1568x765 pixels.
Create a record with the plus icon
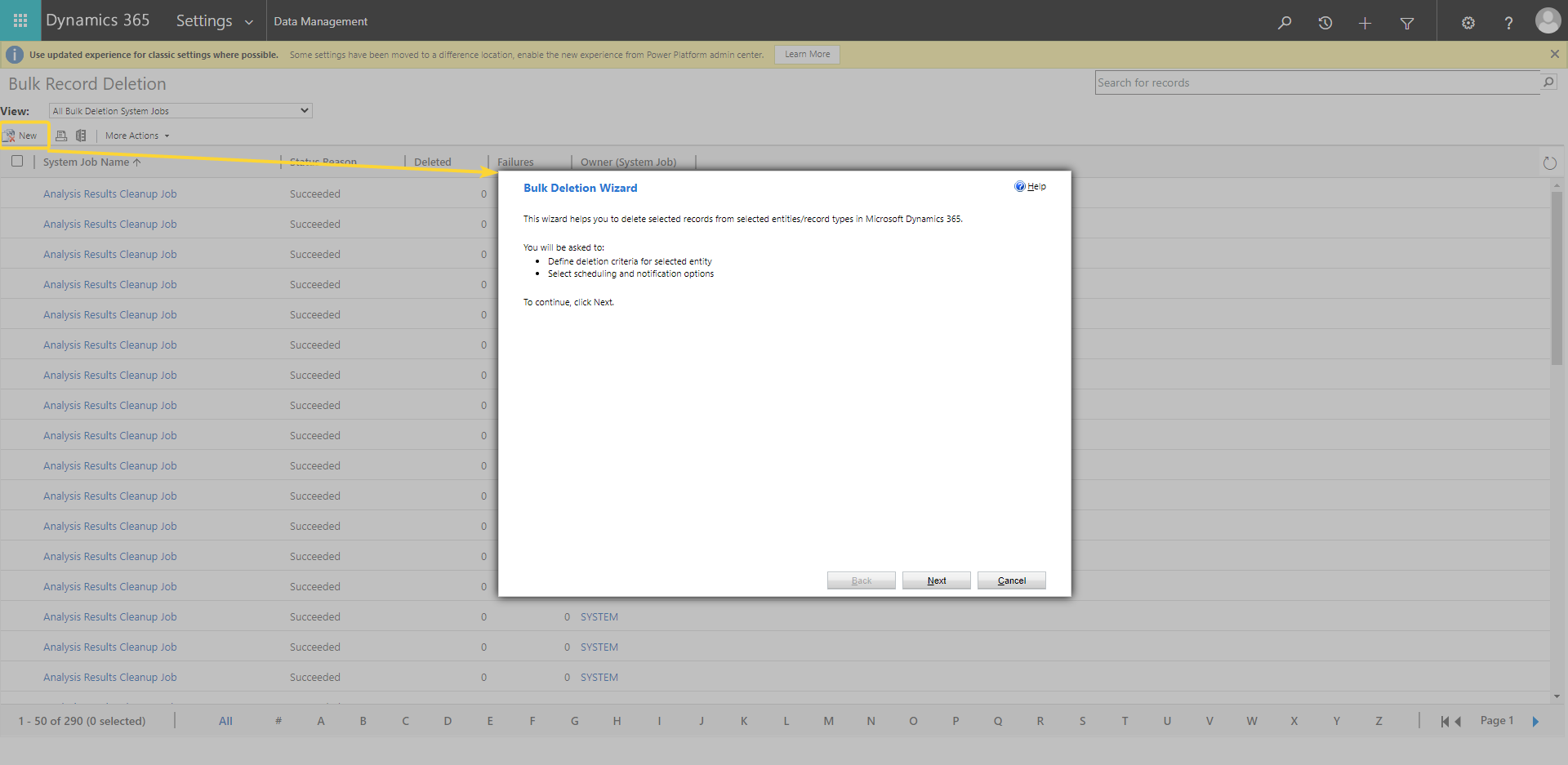1365,23
